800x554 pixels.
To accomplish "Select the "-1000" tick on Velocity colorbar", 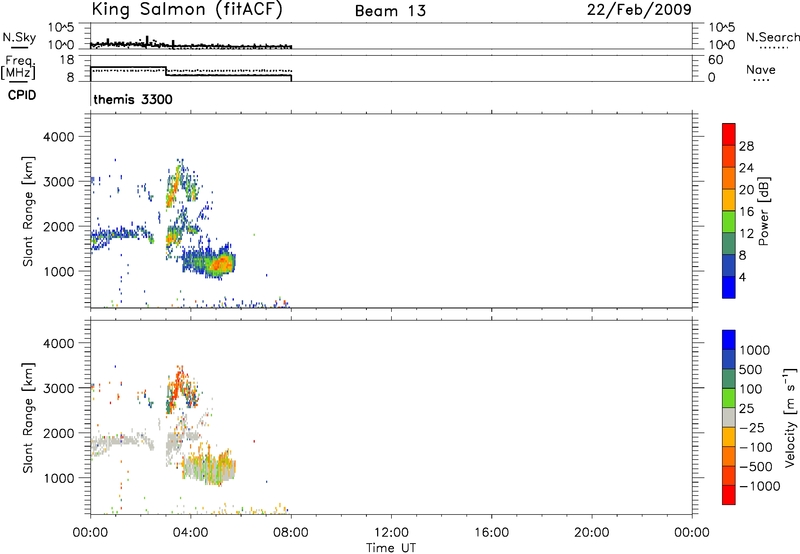I will (x=759, y=486).
